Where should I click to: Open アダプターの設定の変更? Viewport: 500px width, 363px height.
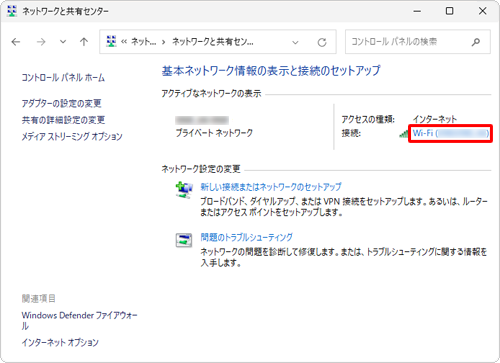[61, 103]
